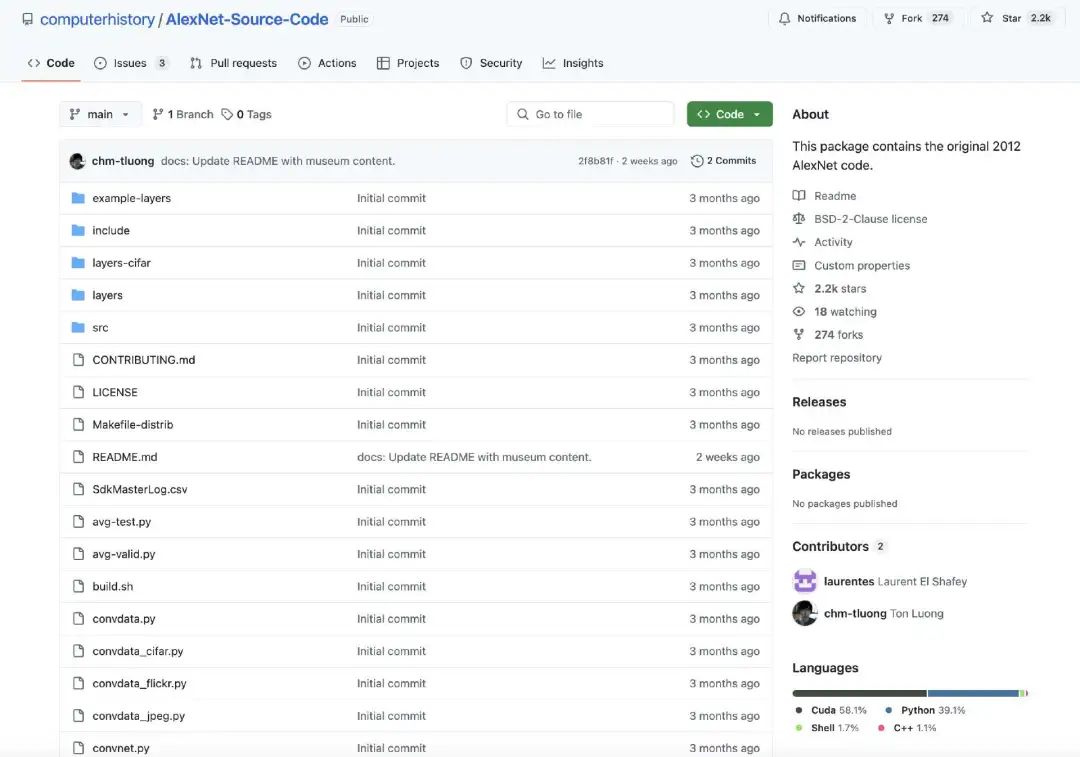Image resolution: width=1080 pixels, height=757 pixels.
Task: Open the Makefile-distrib file
Action: pyautogui.click(x=132, y=425)
